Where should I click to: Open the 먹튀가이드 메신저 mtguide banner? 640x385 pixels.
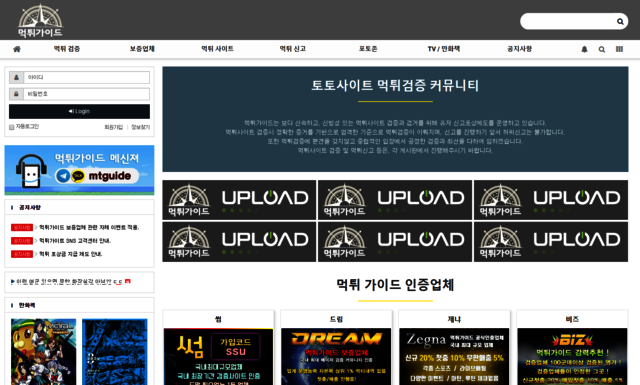coord(79,170)
